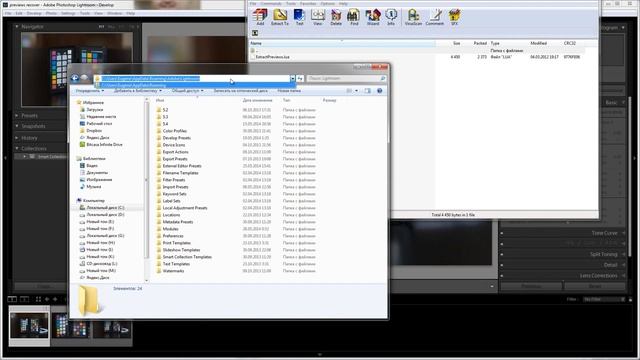Click the Новая папка button in Explorer
640x360 pixels.
(x=289, y=91)
